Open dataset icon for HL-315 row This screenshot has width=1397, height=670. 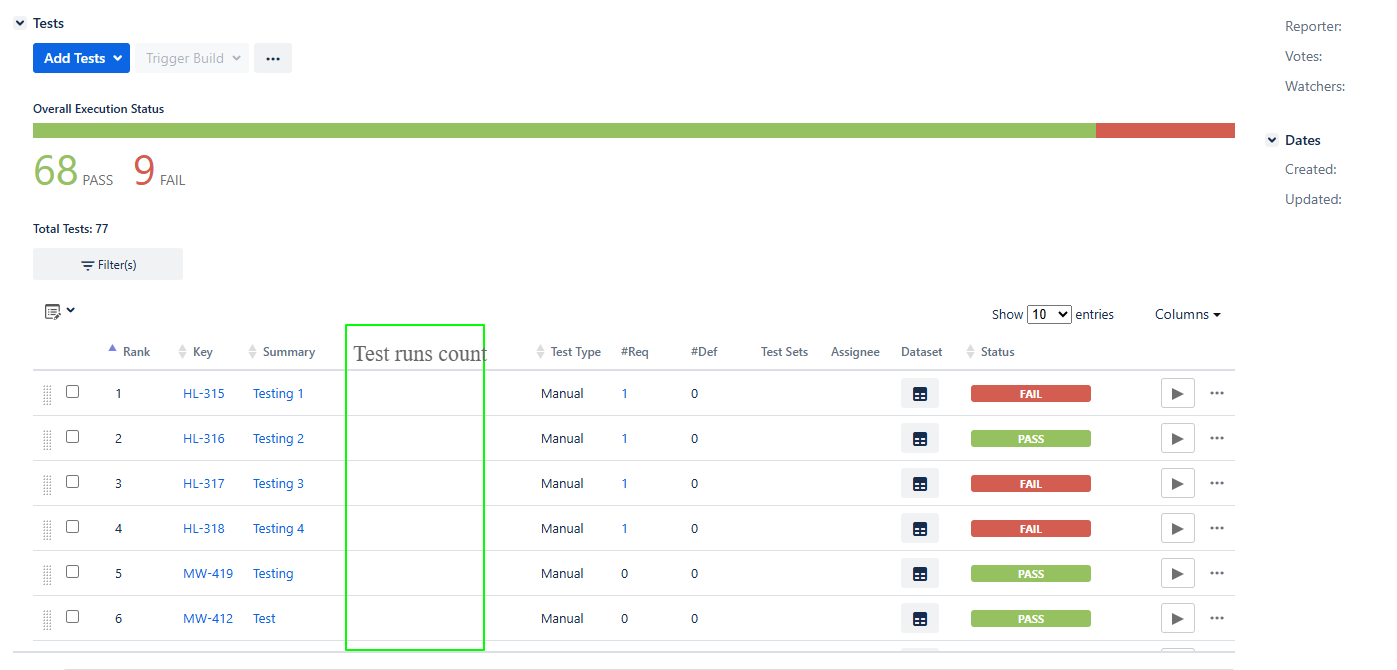pos(920,394)
